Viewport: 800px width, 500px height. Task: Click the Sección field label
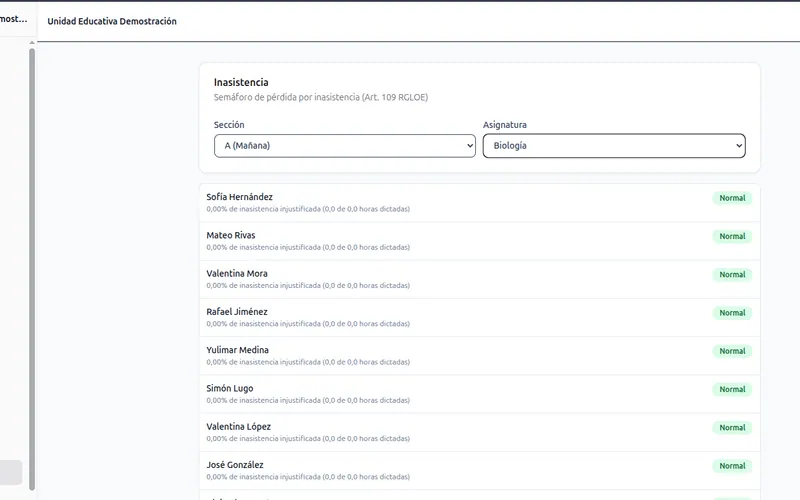[x=229, y=124]
